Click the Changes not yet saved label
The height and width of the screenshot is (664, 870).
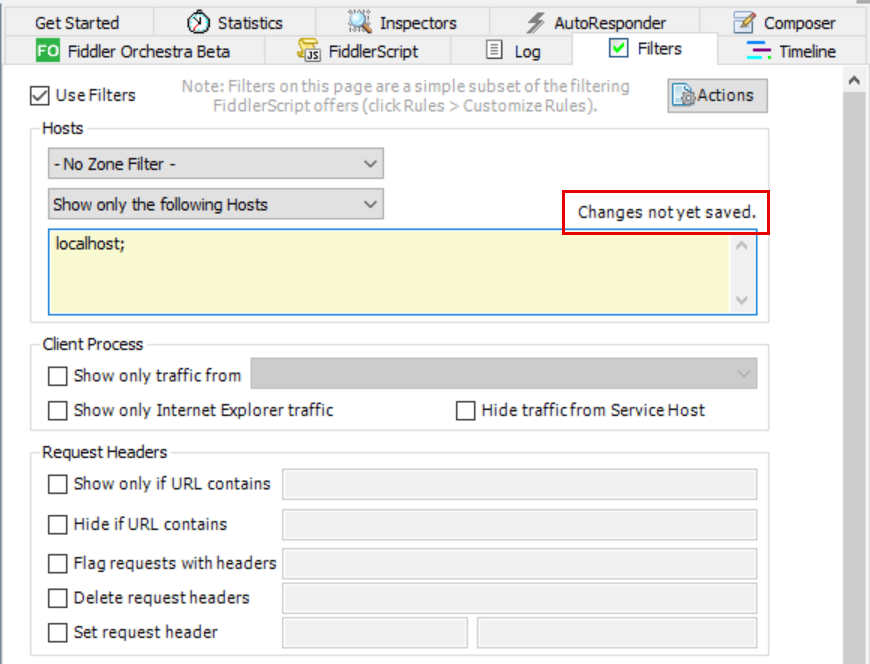(x=667, y=212)
